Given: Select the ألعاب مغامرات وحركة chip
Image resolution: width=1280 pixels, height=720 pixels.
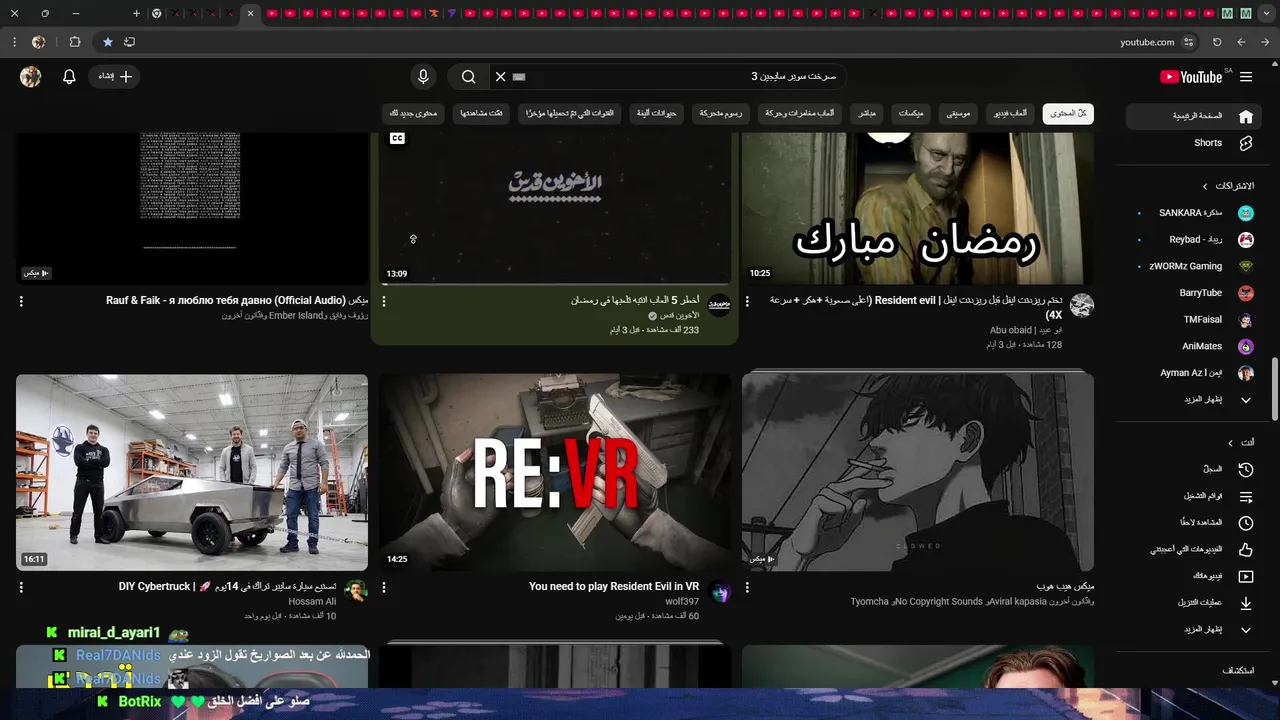Looking at the screenshot, I should [800, 114].
